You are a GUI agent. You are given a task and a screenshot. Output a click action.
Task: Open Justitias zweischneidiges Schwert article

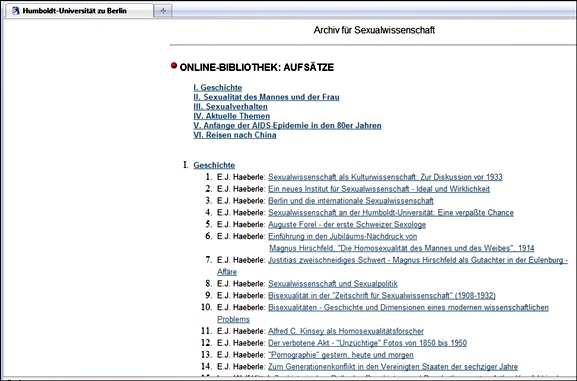418,260
